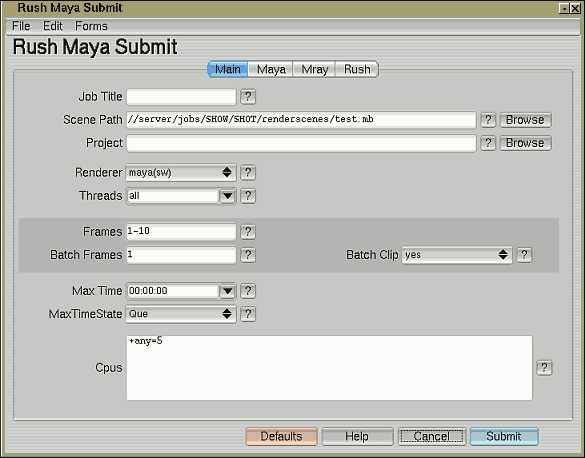Viewport: 585px width, 458px height.
Task: Click the help icon beside Scene Path
Action: coord(488,120)
